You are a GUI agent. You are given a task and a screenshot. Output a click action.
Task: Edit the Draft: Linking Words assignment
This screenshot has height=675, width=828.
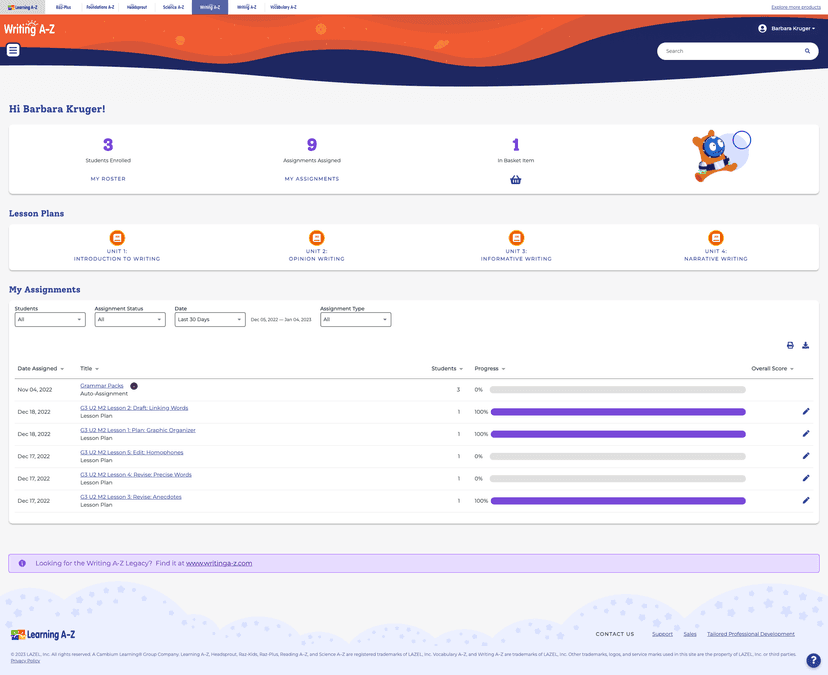tap(806, 411)
